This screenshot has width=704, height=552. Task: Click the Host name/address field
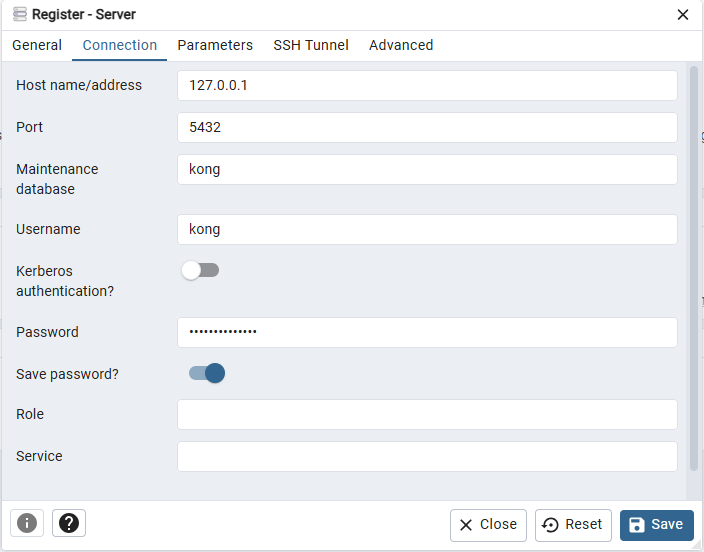[427, 85]
